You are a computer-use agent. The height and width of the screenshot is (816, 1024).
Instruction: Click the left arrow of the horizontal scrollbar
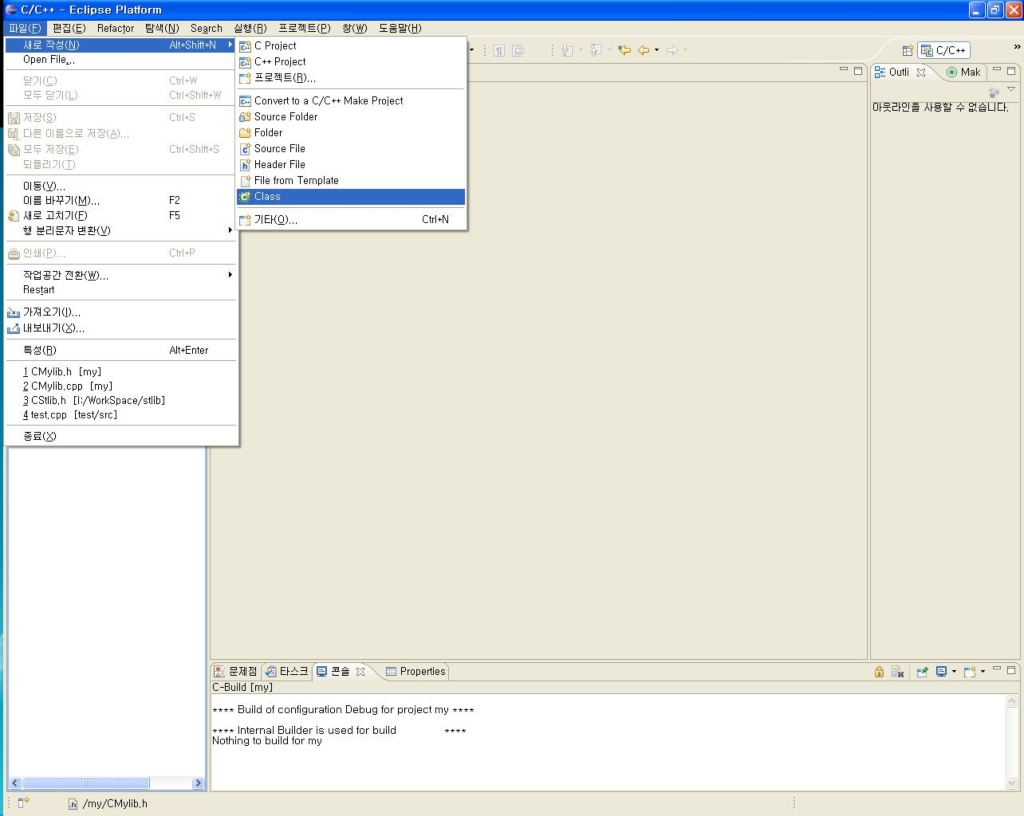click(x=15, y=783)
